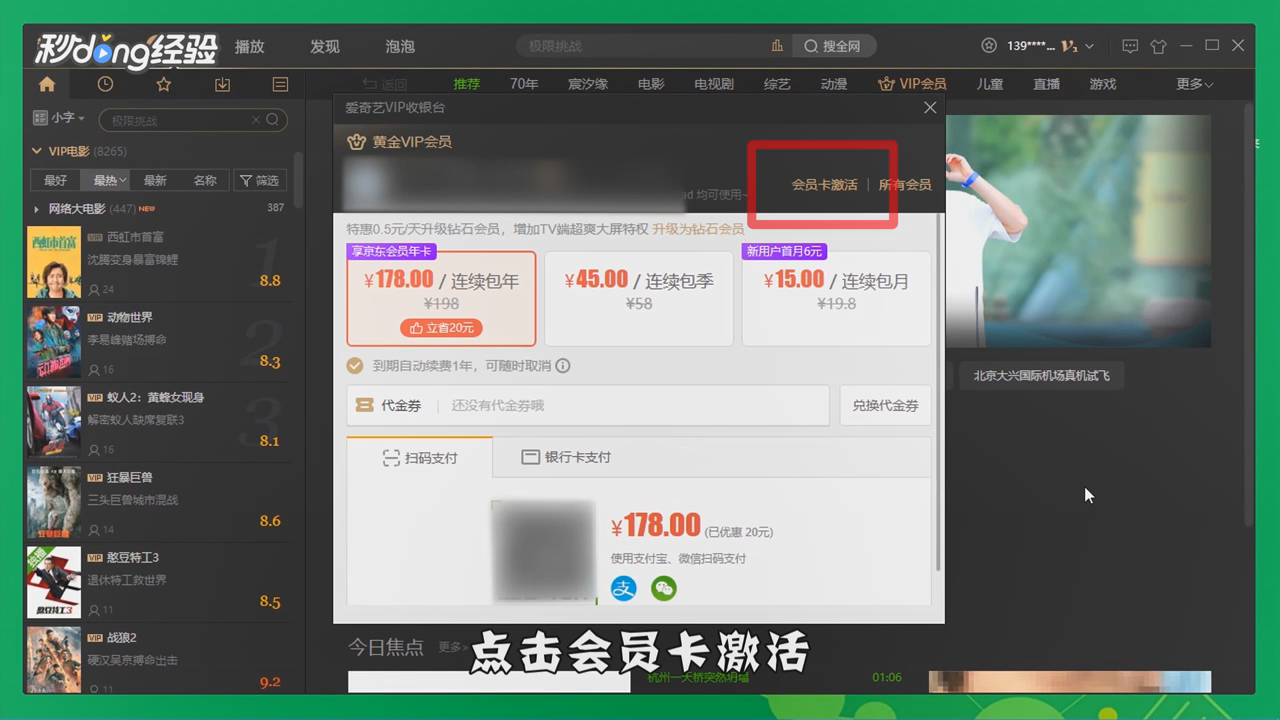Viewport: 1280px width, 720px height.
Task: Click the sidebar search magnifier icon
Action: click(273, 120)
